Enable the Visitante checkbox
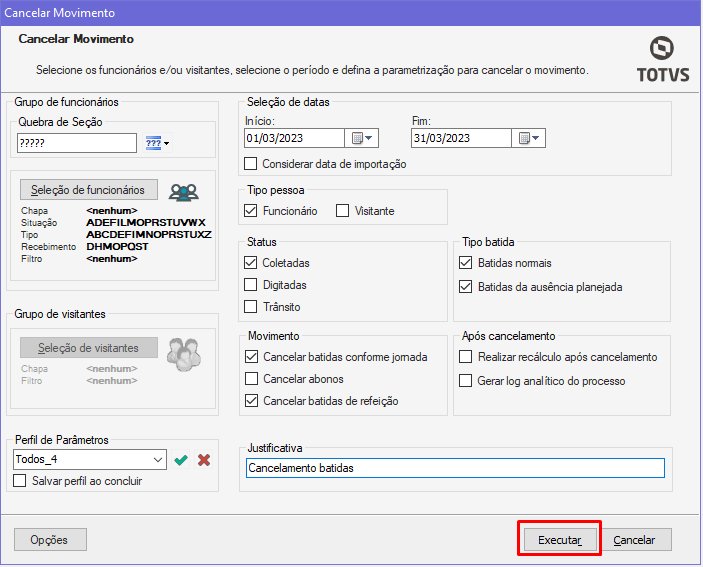 (x=343, y=211)
